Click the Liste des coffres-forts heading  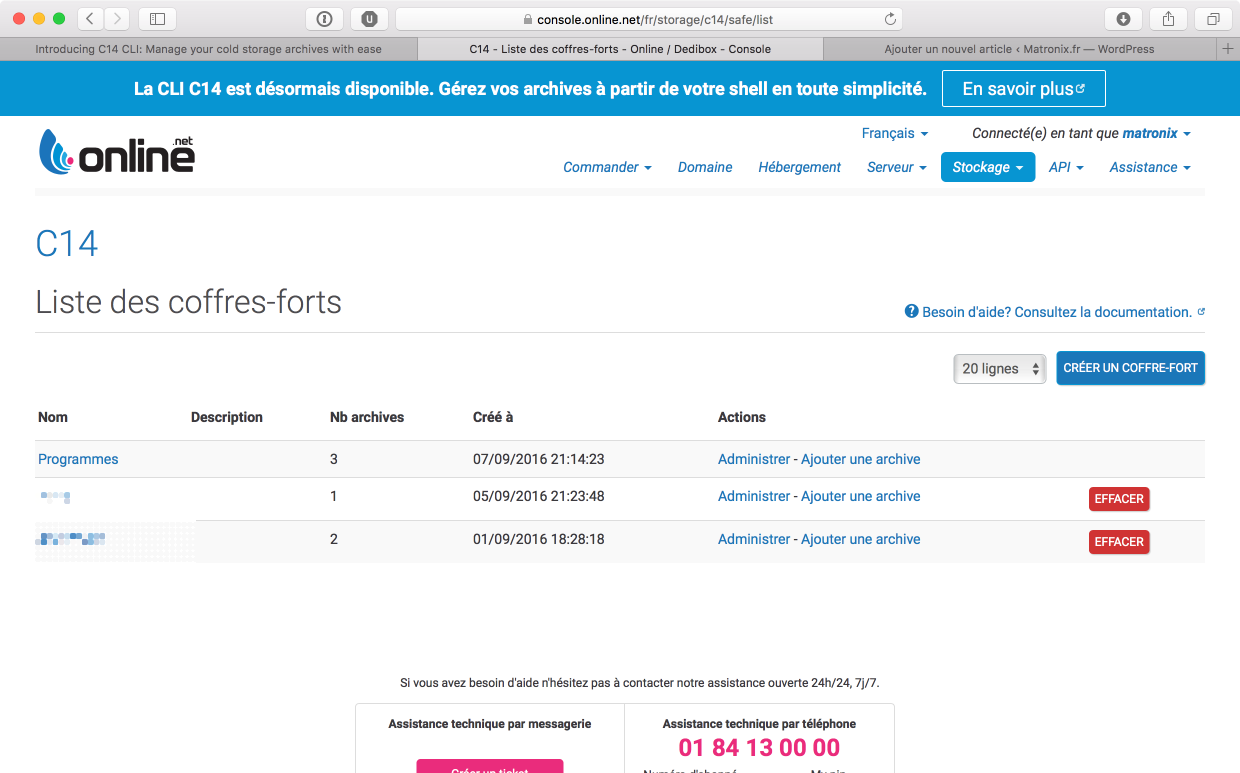click(x=188, y=301)
